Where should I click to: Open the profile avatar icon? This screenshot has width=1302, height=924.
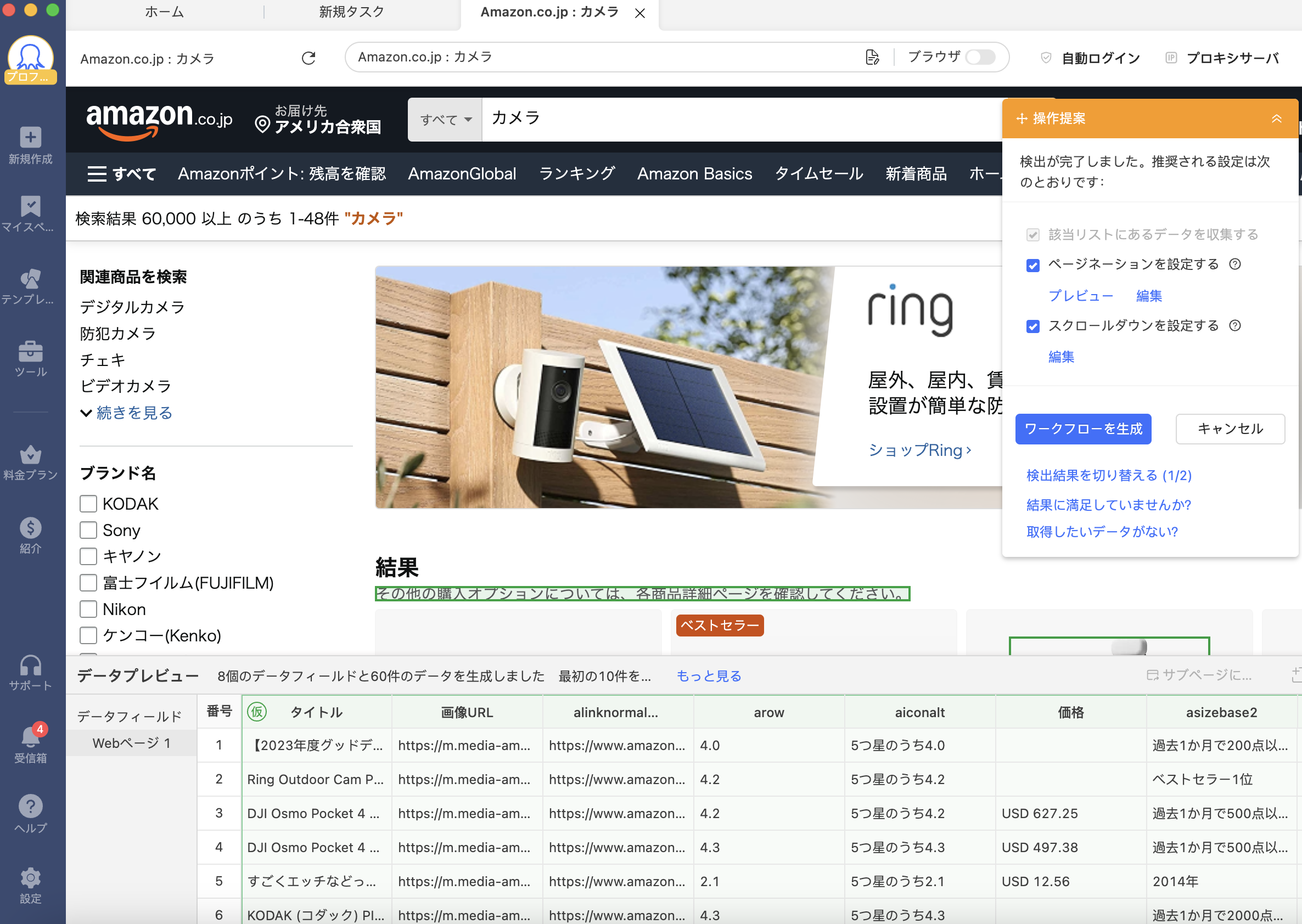tap(31, 59)
